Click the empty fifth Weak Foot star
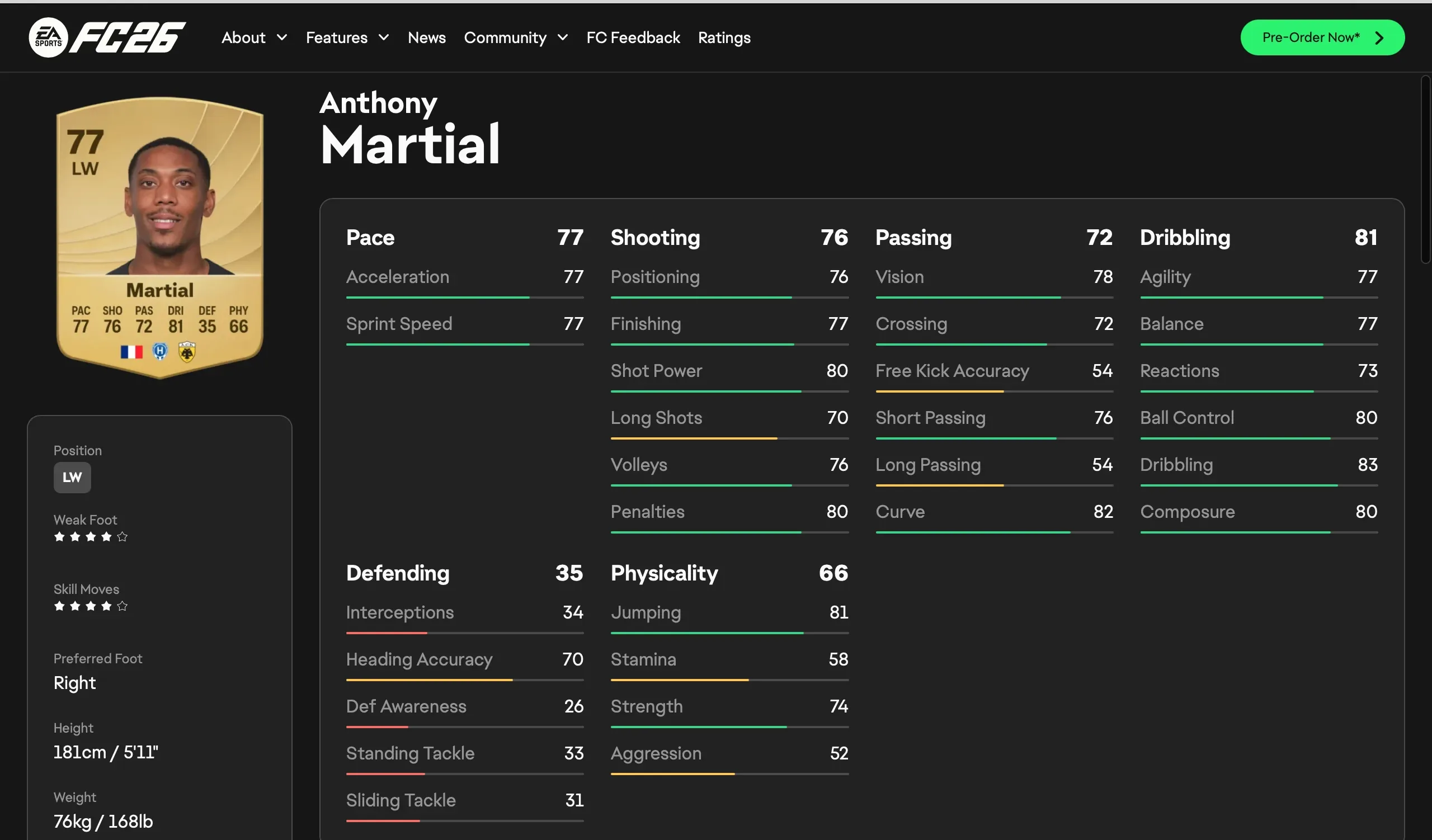 coord(122,537)
